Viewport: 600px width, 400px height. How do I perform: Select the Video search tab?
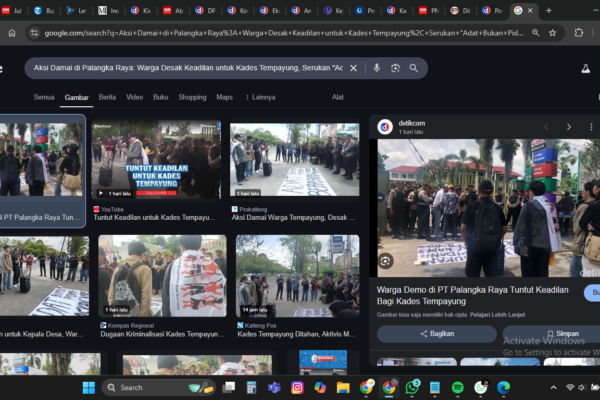(x=134, y=97)
